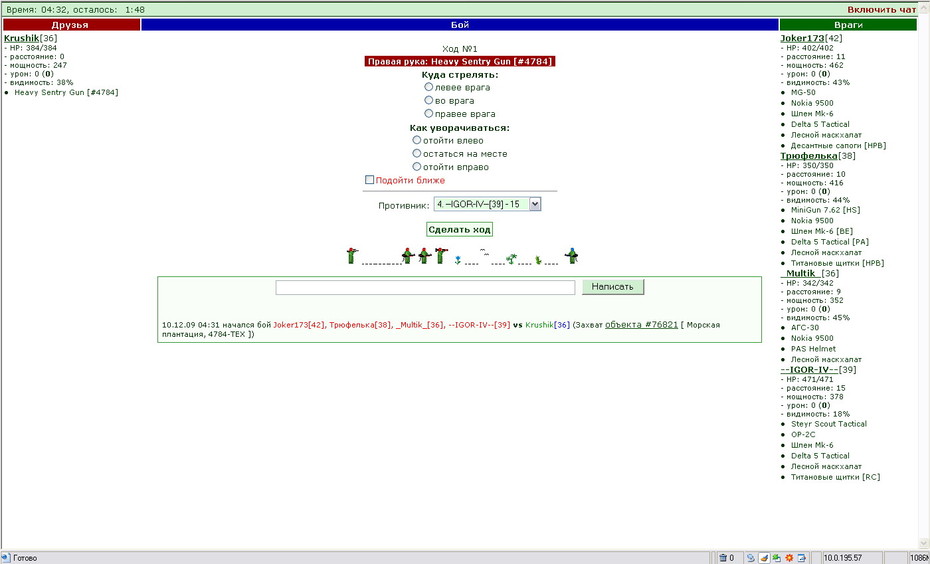
Task: Click 'Титановые щитки [RC]' under --IGOR-IV--
Action: [835, 477]
